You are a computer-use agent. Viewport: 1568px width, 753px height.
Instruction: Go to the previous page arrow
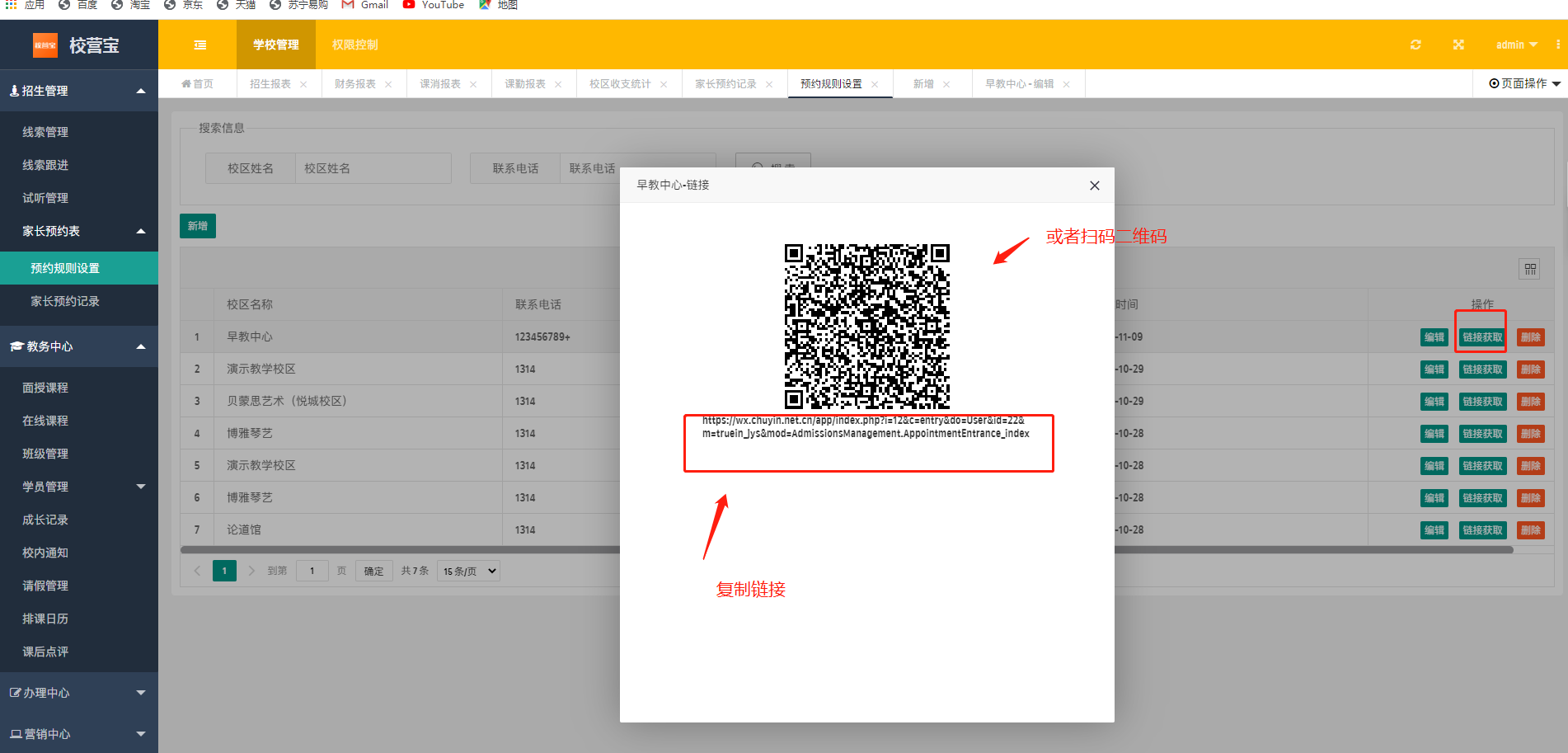point(197,571)
